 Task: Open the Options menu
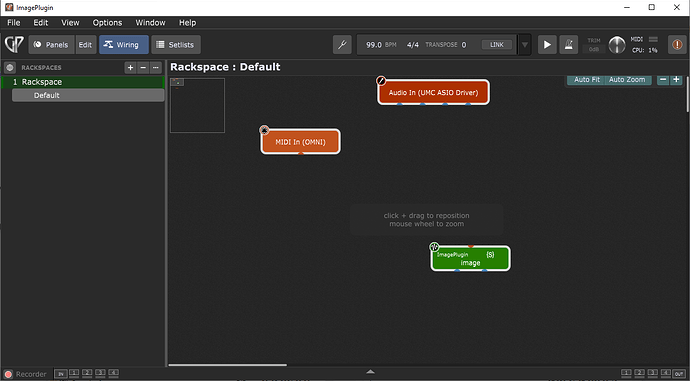pos(107,22)
